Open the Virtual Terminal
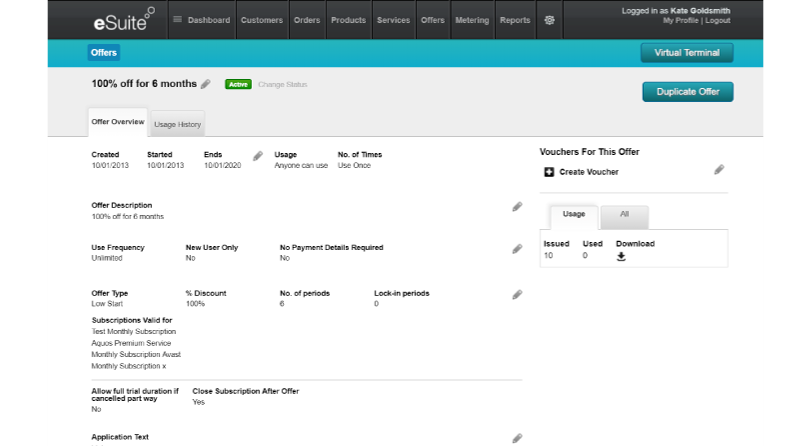The height and width of the screenshot is (446, 811). coord(687,52)
